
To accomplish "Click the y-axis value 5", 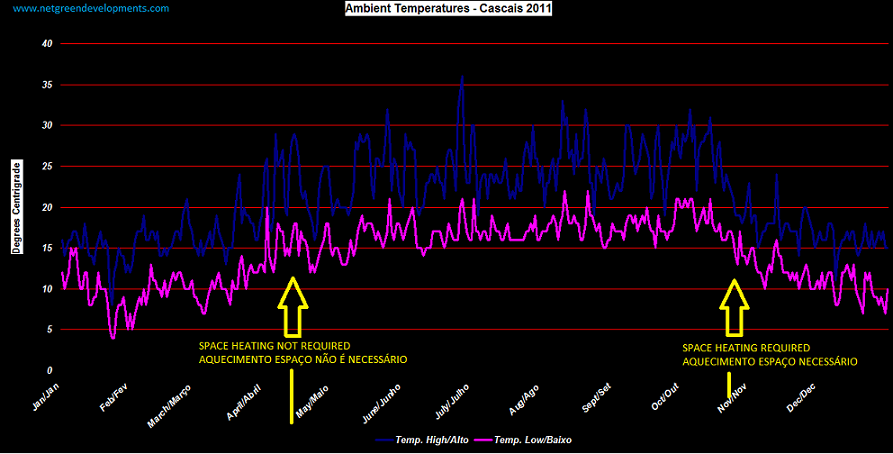I will pyautogui.click(x=50, y=330).
